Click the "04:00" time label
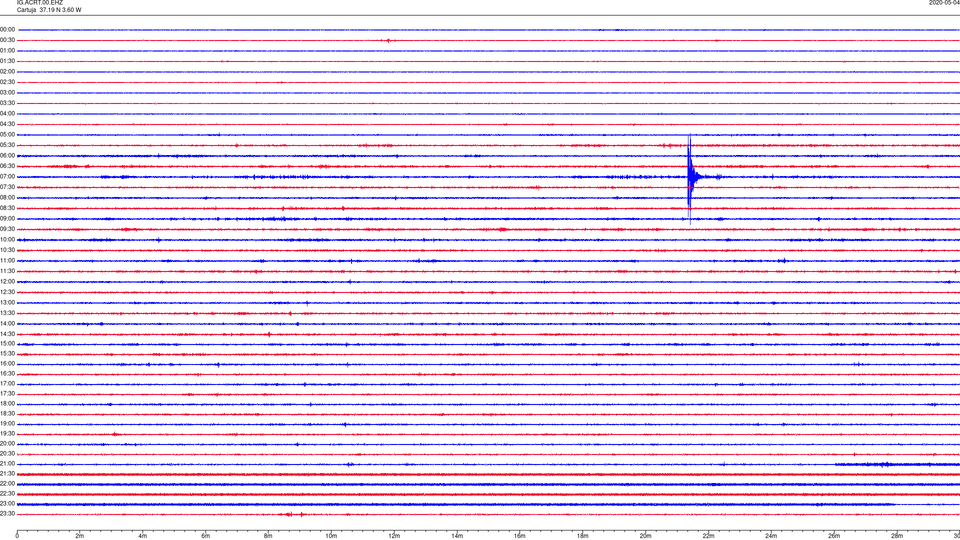Viewport: 960px width, 540px height. tap(7, 113)
